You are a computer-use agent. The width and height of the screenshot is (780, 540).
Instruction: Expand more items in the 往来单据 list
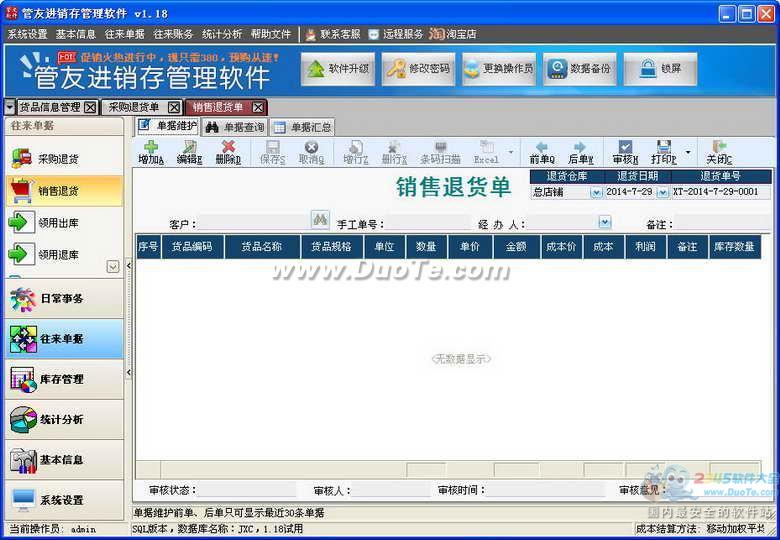(113, 267)
